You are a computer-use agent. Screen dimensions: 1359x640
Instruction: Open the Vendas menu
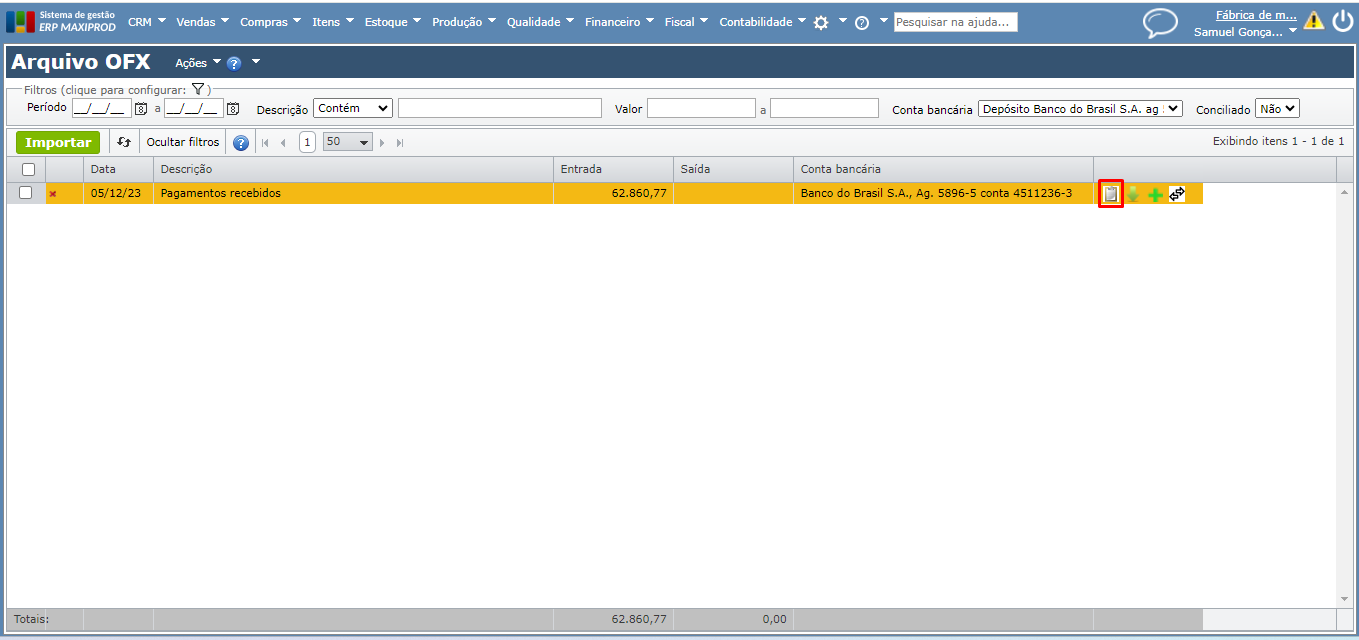click(202, 21)
